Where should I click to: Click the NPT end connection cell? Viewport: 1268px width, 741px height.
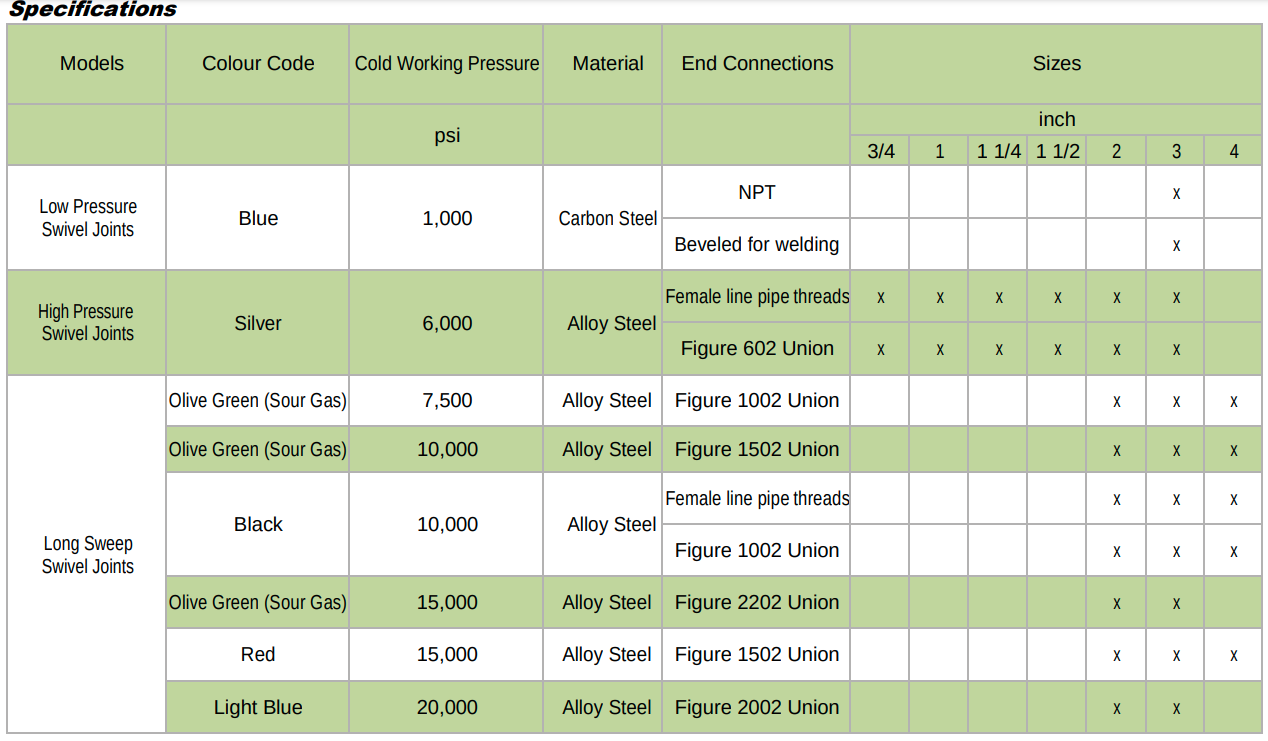tap(757, 192)
